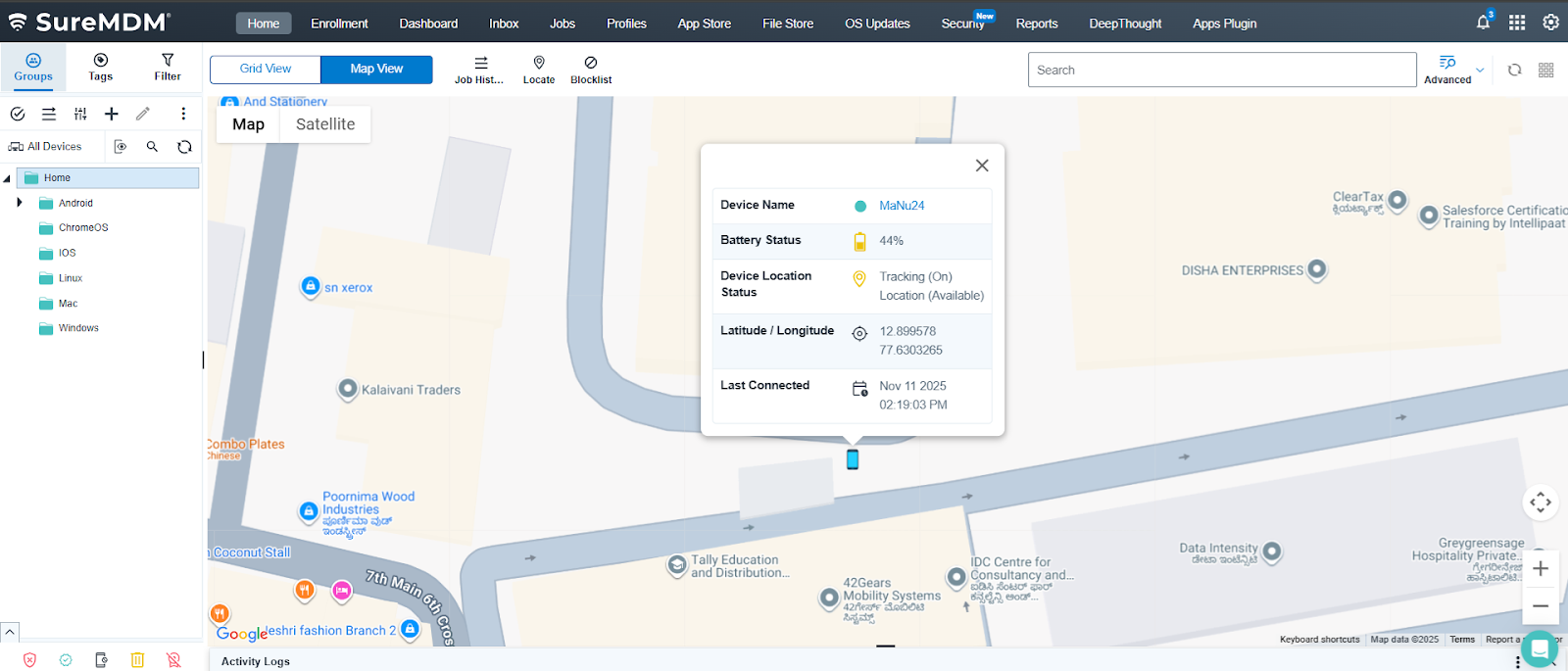Click the add group plus icon
This screenshot has width=1568, height=671.
point(112,114)
